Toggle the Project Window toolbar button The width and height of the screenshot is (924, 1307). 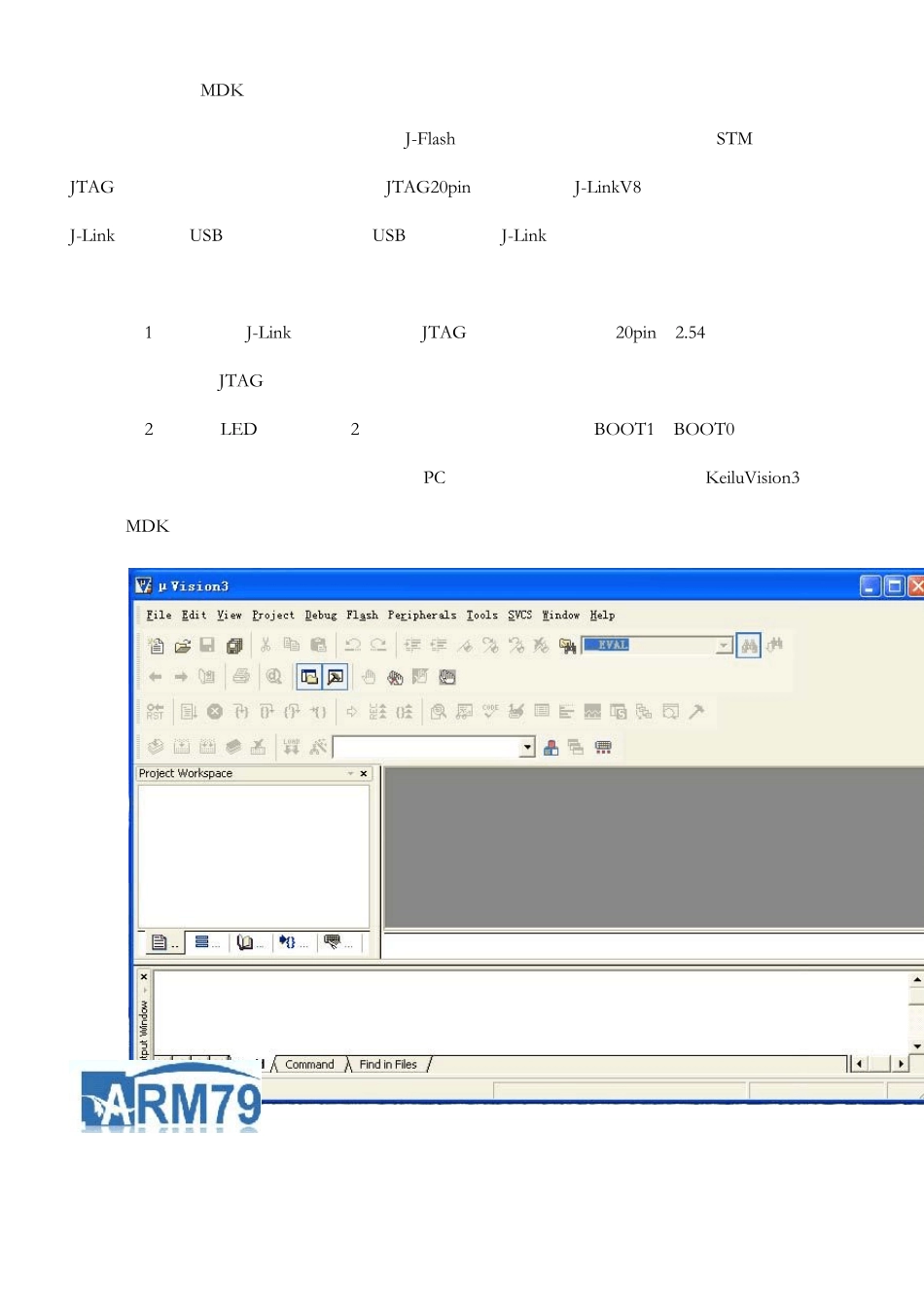point(309,677)
